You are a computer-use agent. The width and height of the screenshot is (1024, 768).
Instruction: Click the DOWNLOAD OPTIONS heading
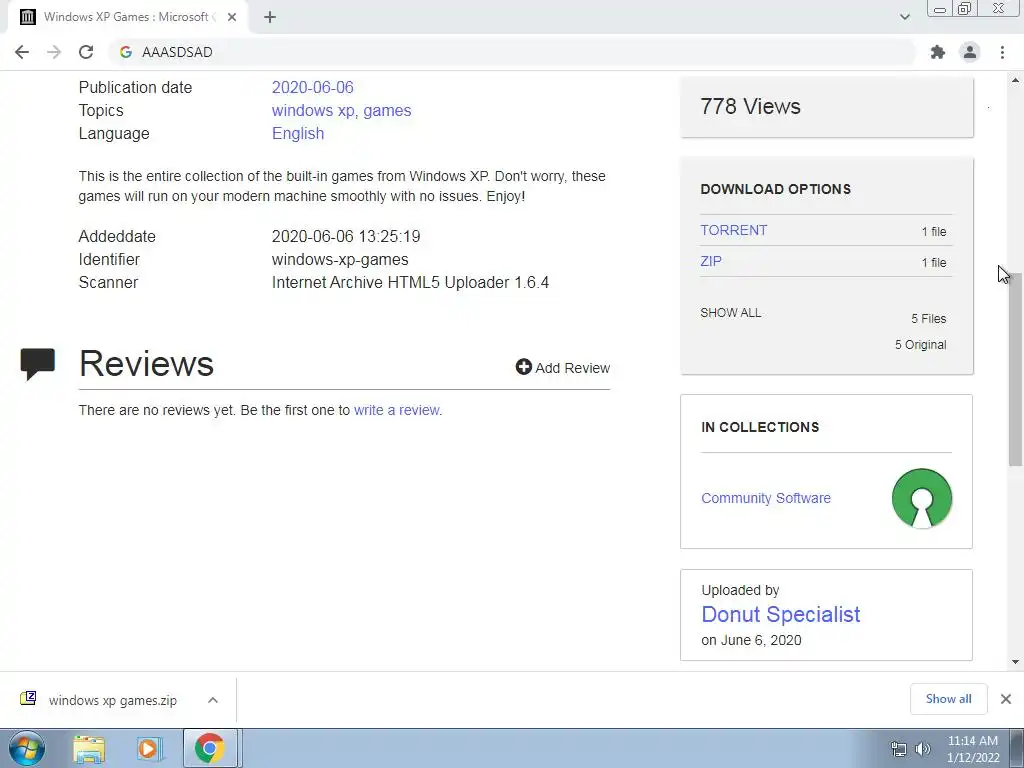(x=776, y=189)
